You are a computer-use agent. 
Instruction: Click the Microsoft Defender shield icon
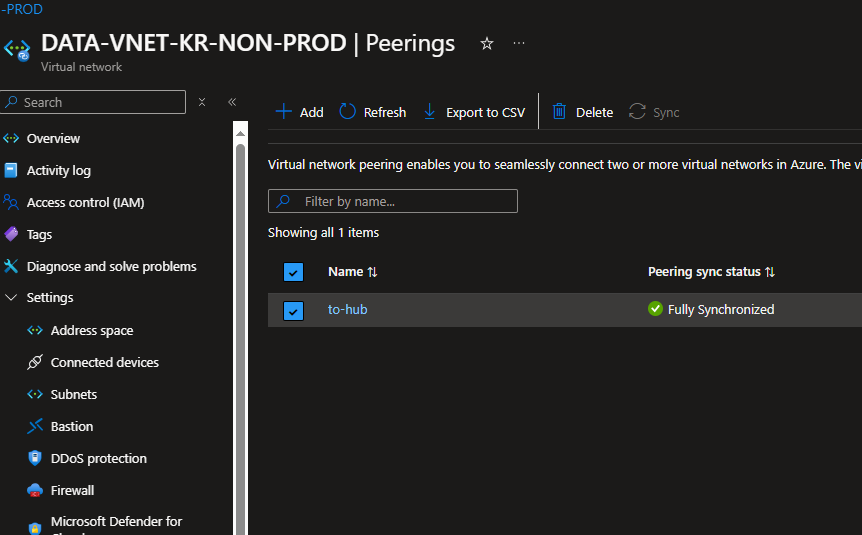point(35,528)
